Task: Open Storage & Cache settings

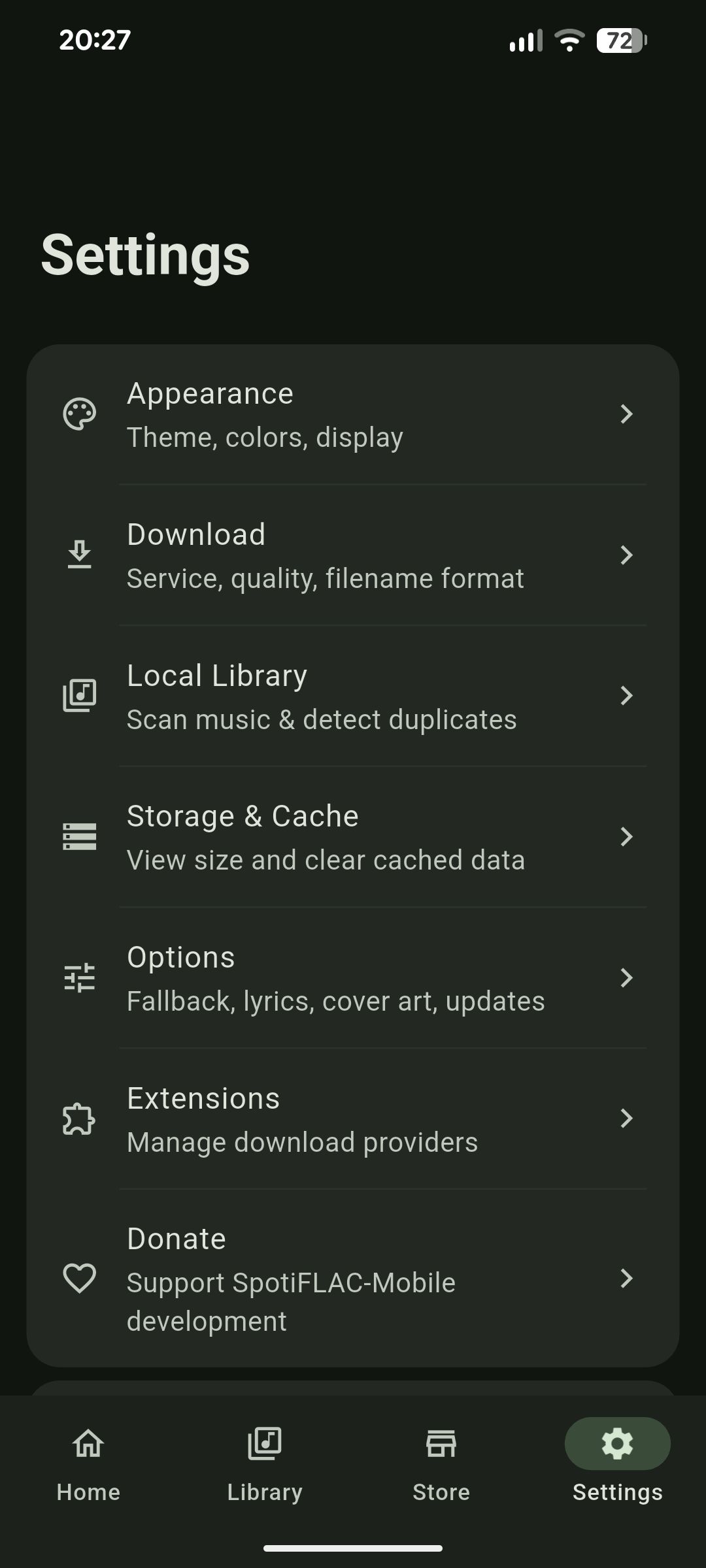Action: (x=353, y=836)
